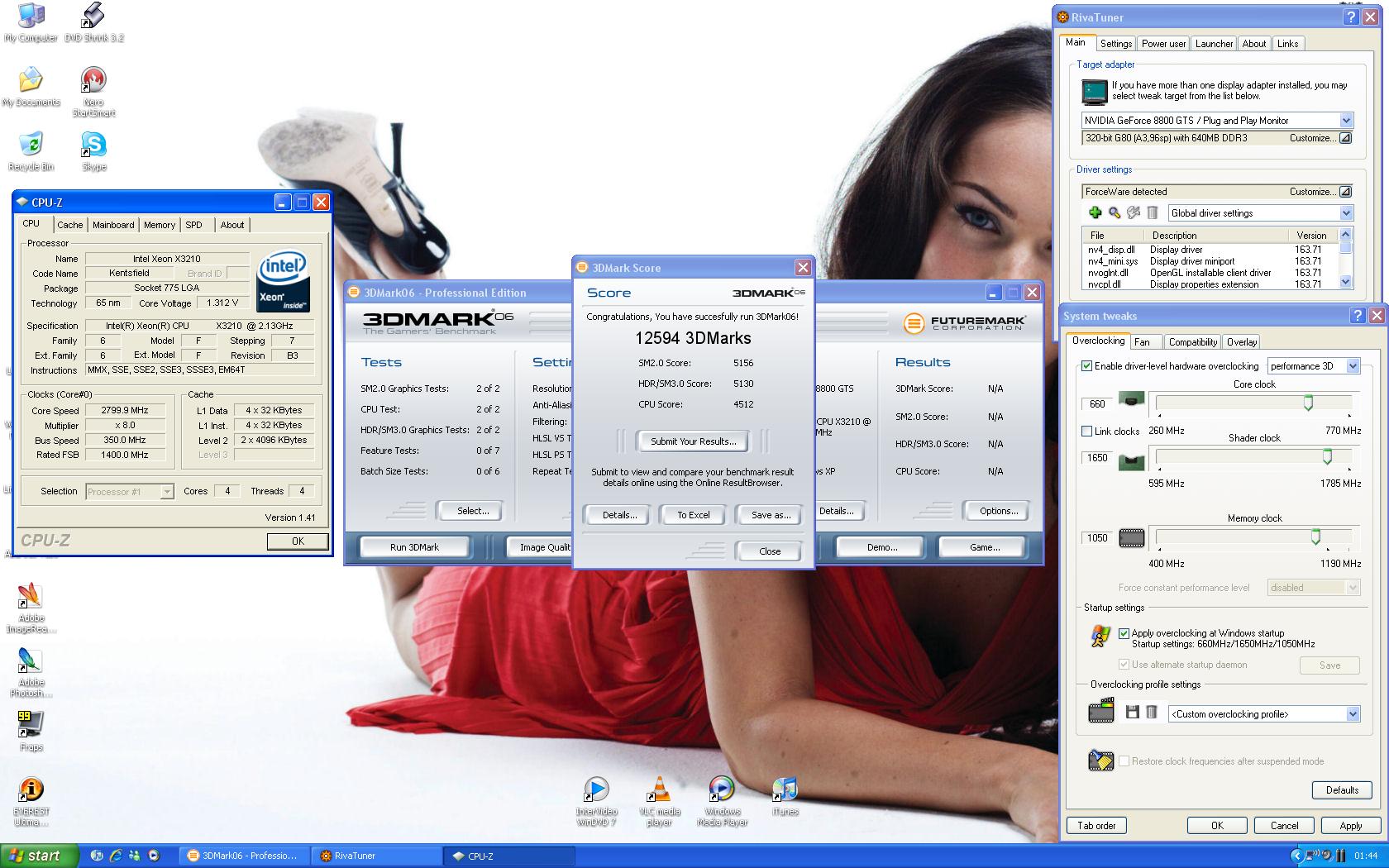This screenshot has height=868, width=1389.
Task: Toggle Use alternate startup daemon checkbox
Action: pos(1124,664)
